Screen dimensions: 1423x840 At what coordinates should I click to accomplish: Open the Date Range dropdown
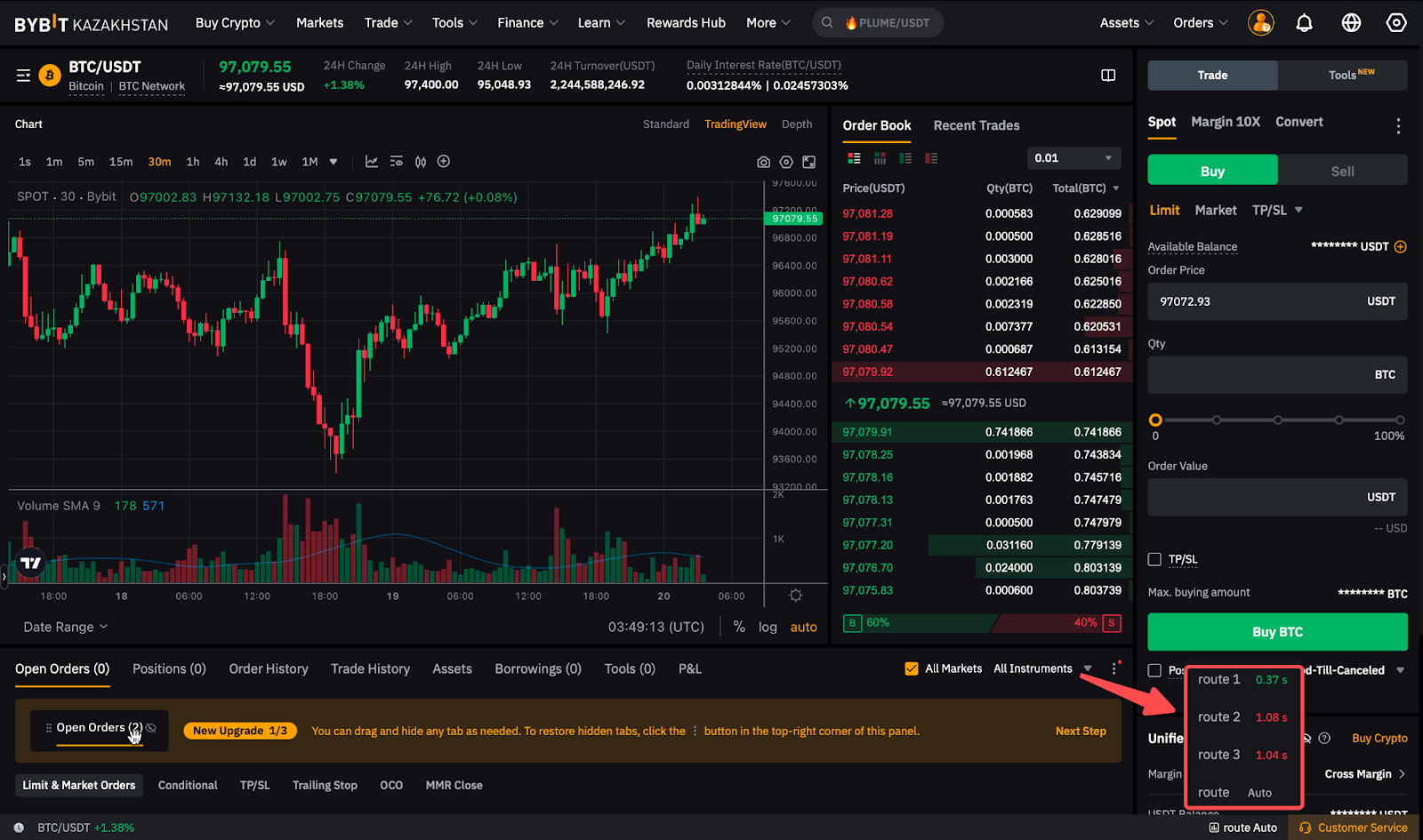[x=65, y=627]
